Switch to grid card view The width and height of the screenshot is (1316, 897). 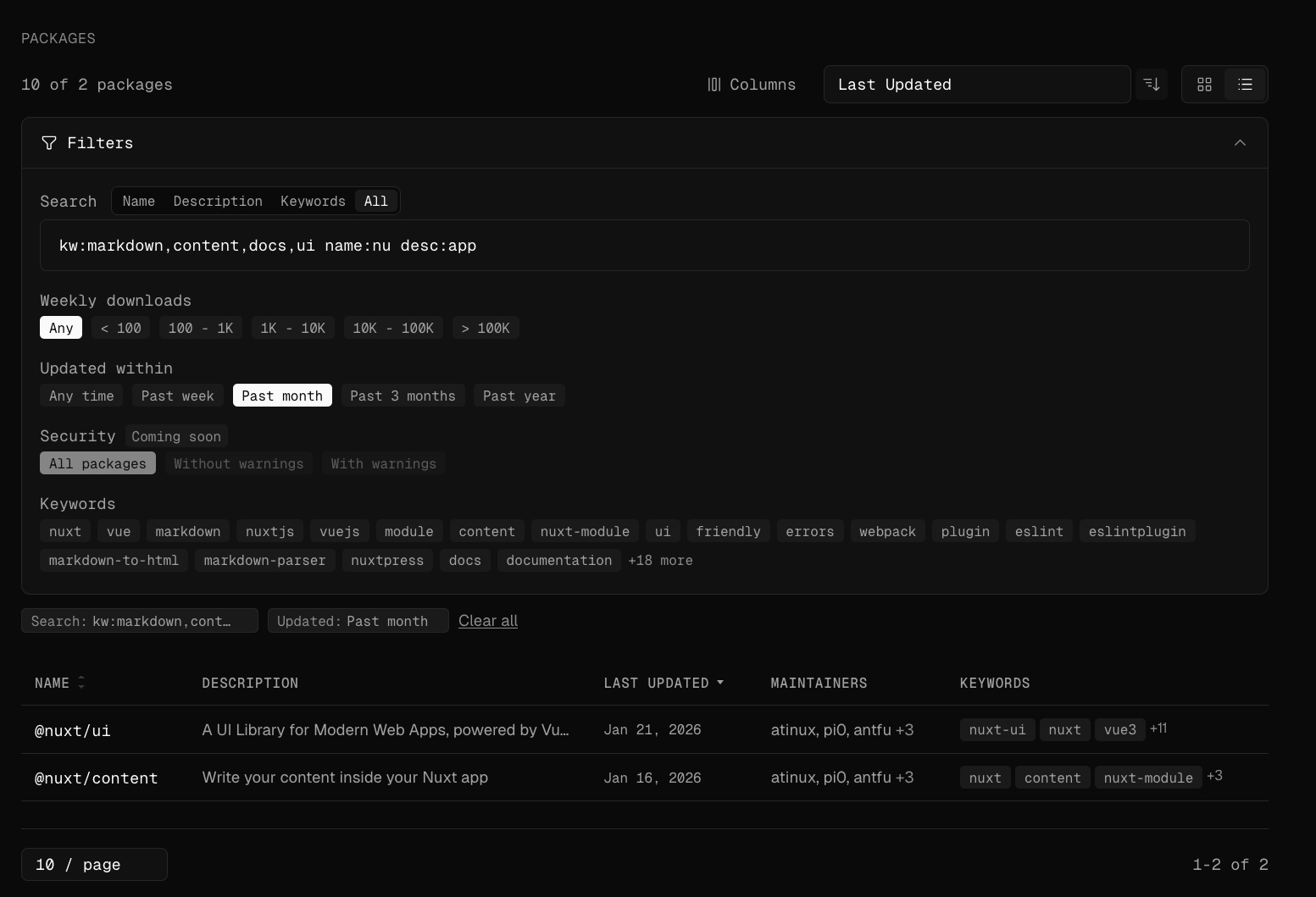click(1204, 85)
